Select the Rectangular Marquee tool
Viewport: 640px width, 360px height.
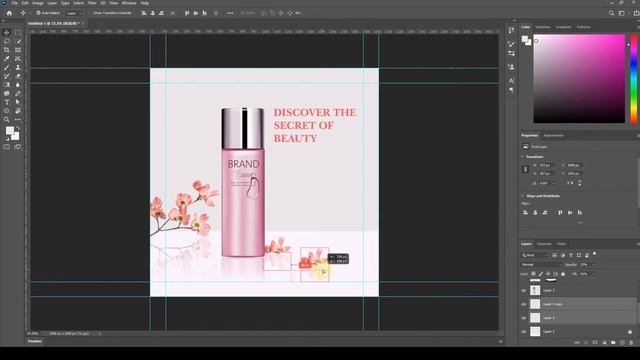(18, 33)
